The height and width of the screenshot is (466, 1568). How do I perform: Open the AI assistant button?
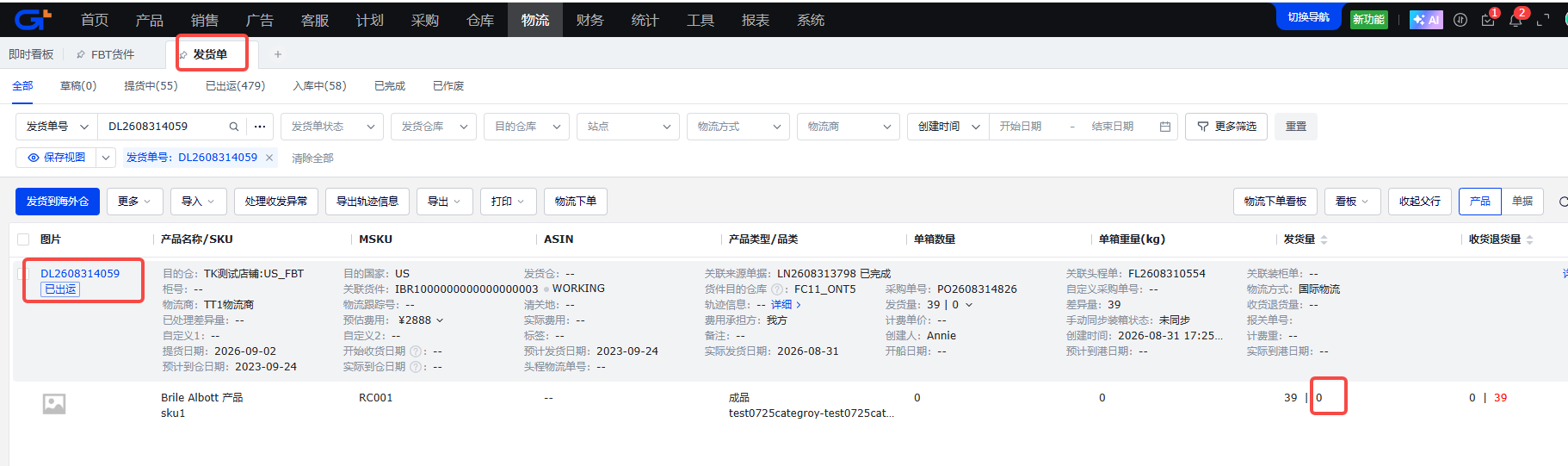[1425, 20]
